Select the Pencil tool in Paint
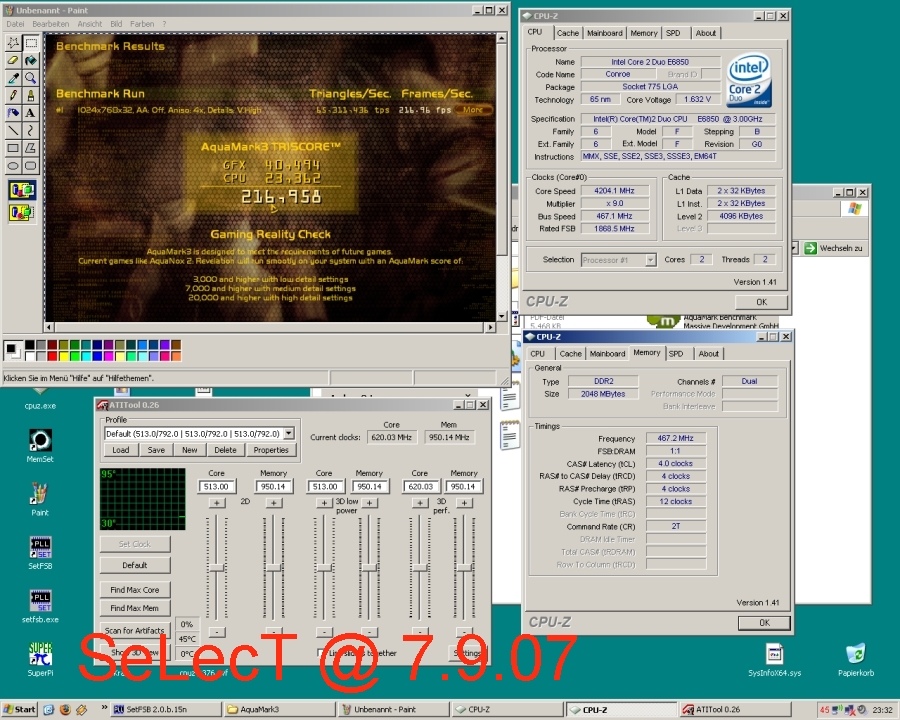The image size is (900, 720). click(x=13, y=95)
